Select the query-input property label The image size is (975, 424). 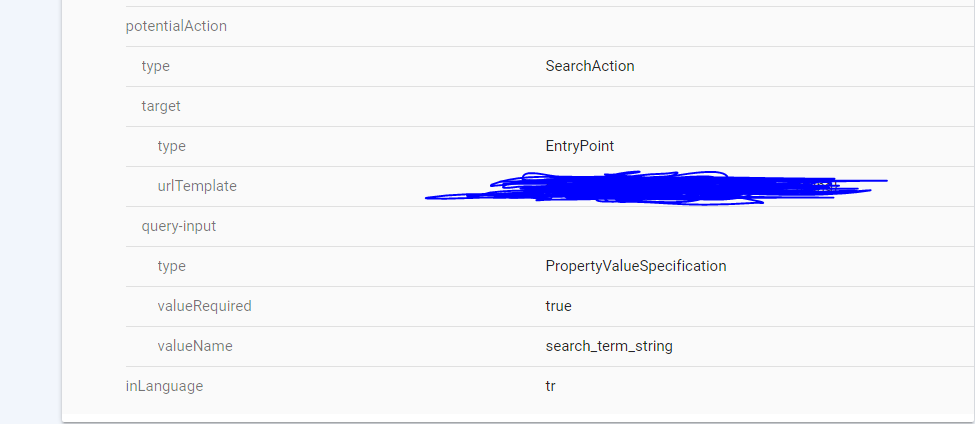179,226
